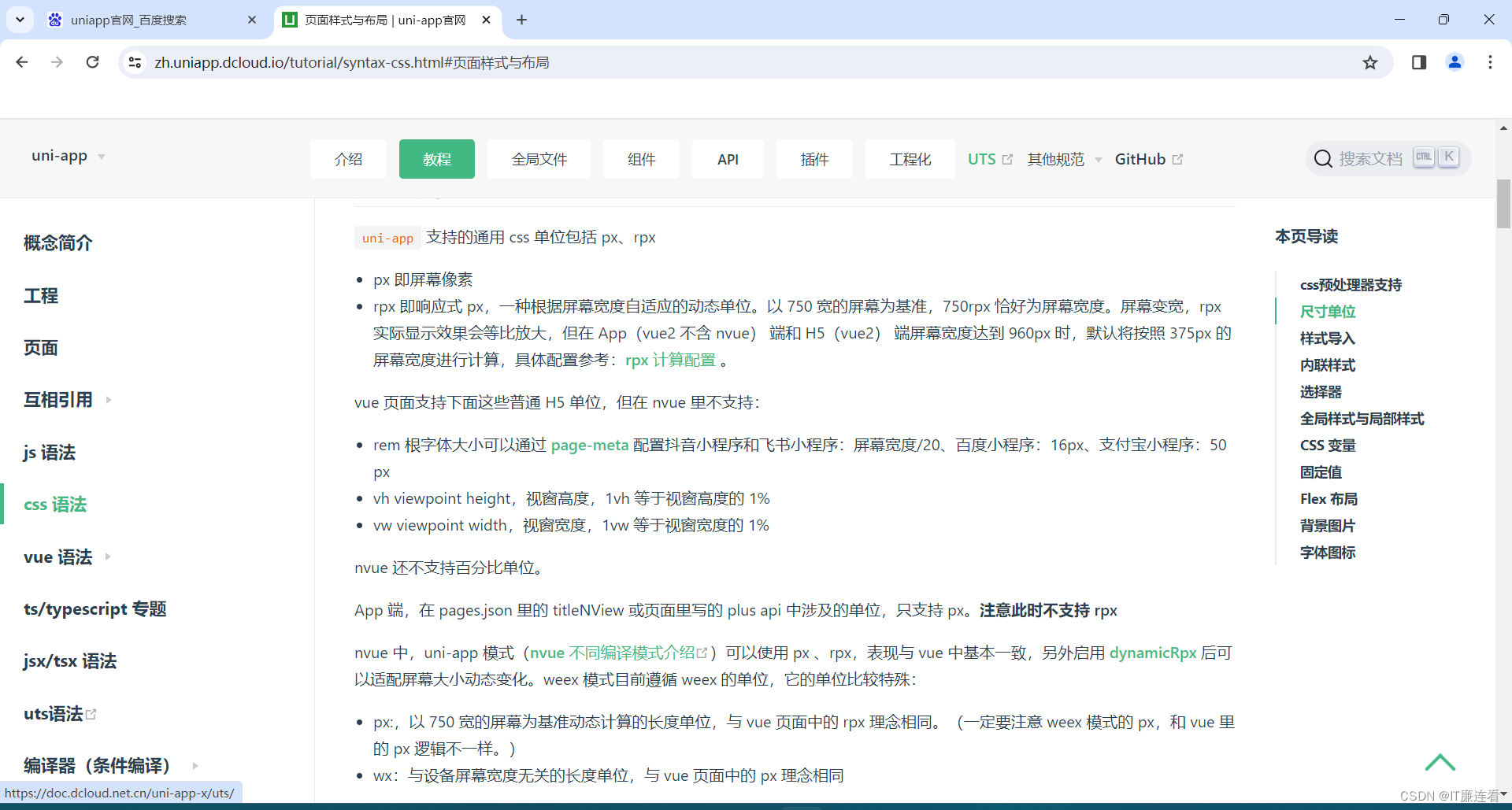
Task: Click the search magnifier icon
Action: (1323, 159)
